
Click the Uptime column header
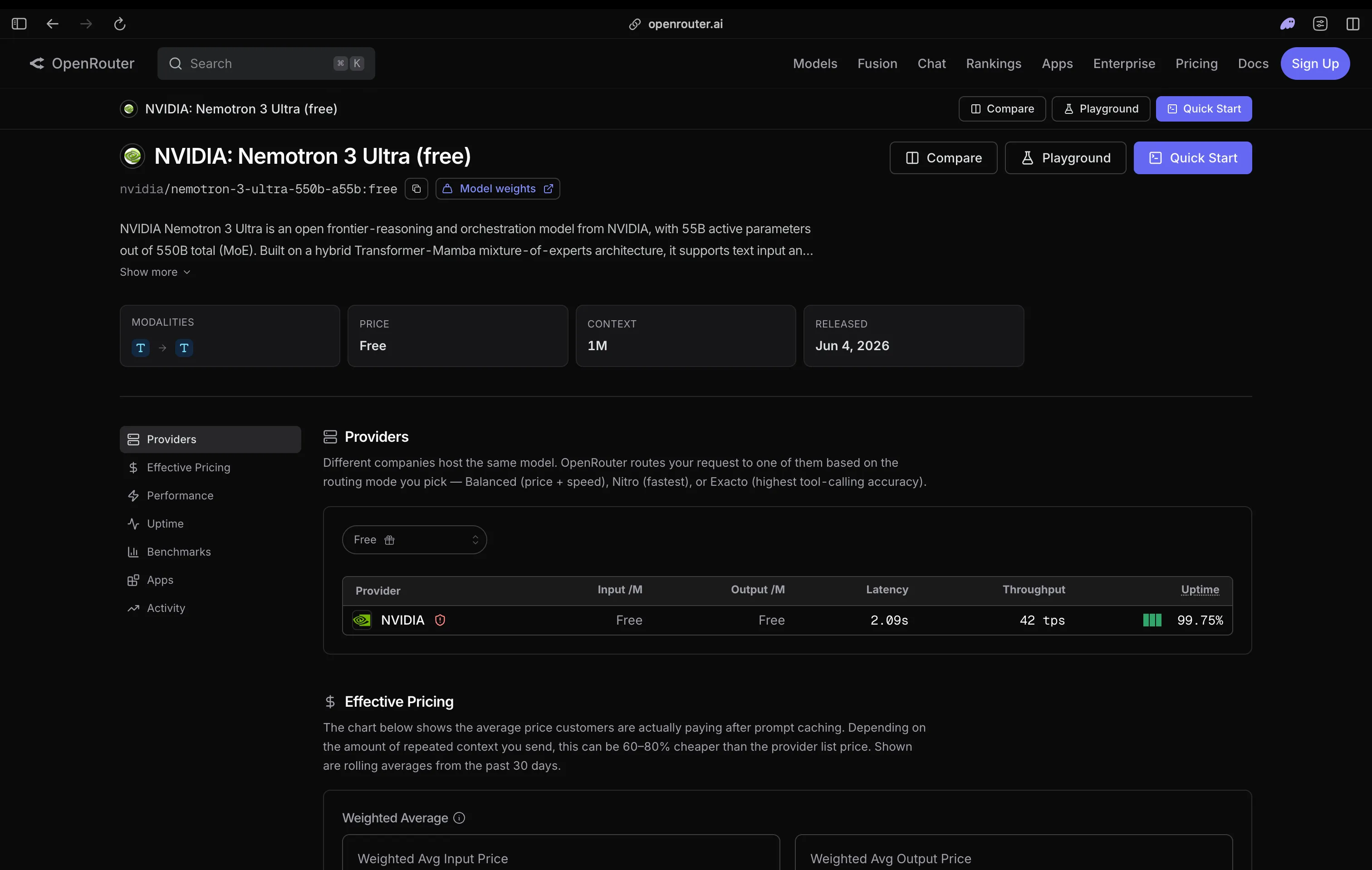(1200, 590)
